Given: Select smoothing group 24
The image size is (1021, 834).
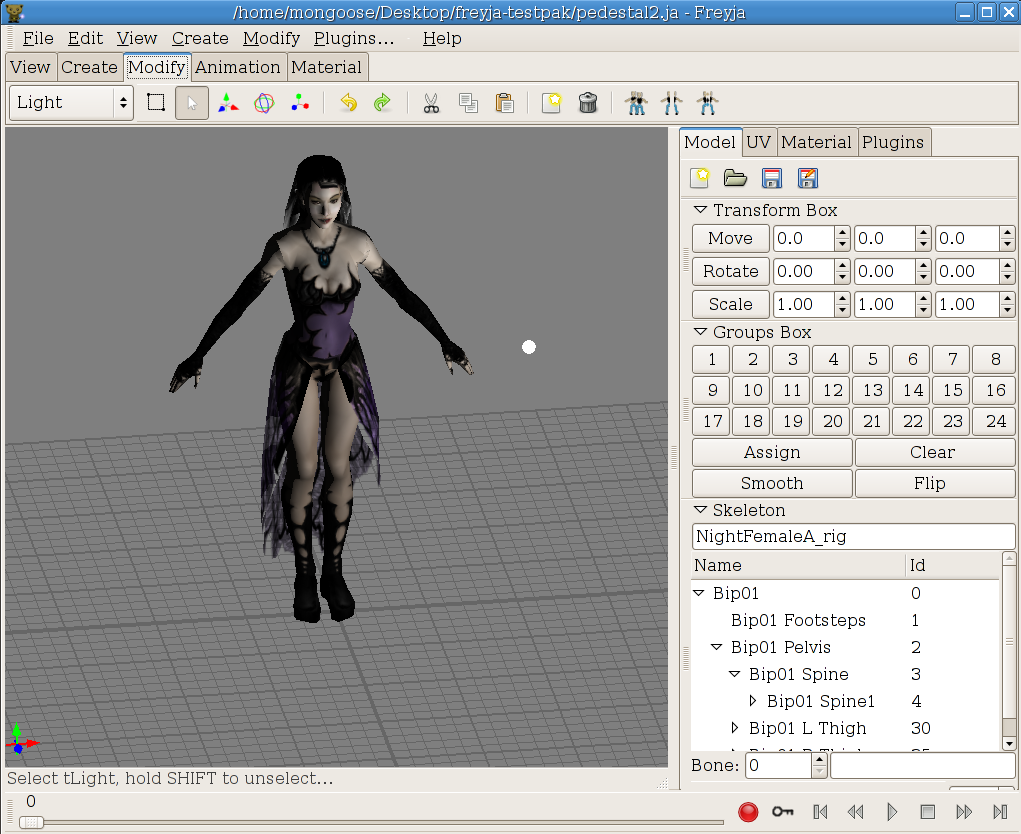Looking at the screenshot, I should tap(996, 421).
